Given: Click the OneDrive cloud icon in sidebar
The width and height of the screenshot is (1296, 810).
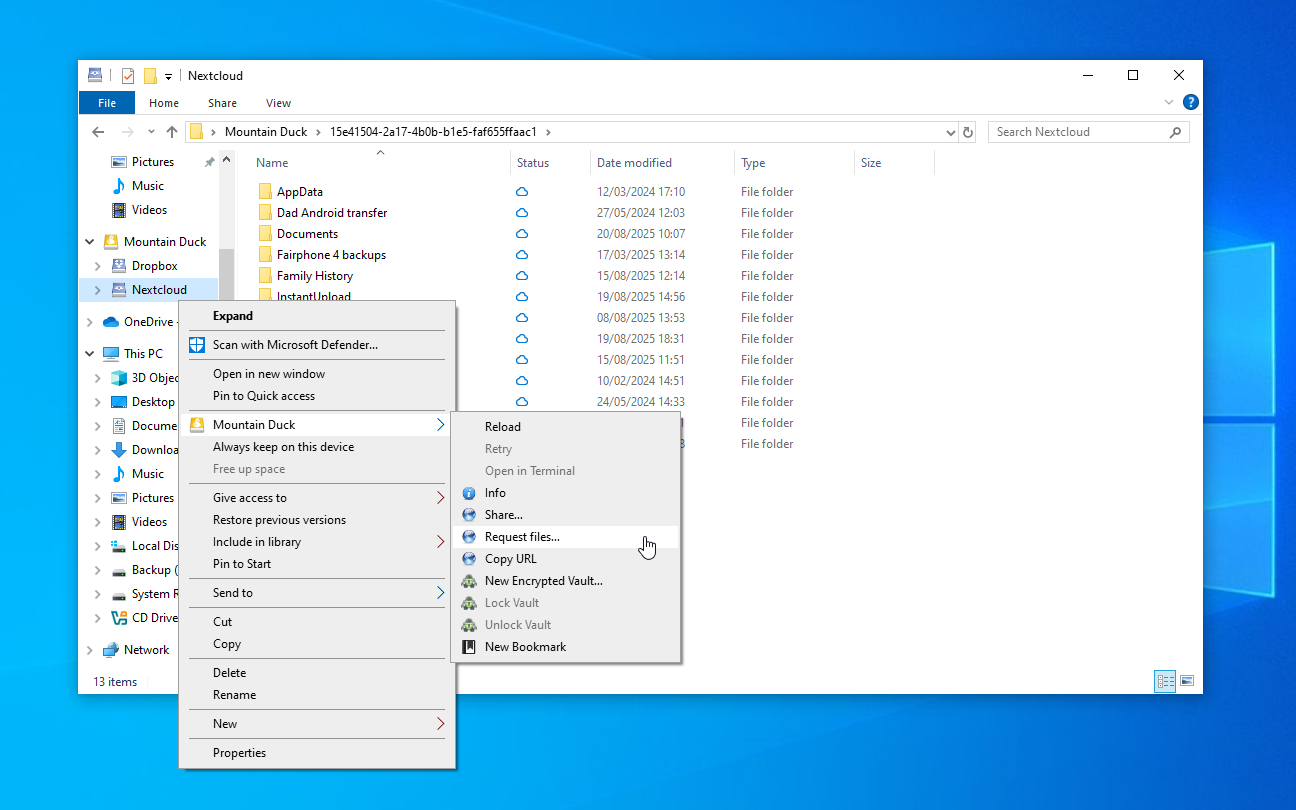Looking at the screenshot, I should 111,322.
